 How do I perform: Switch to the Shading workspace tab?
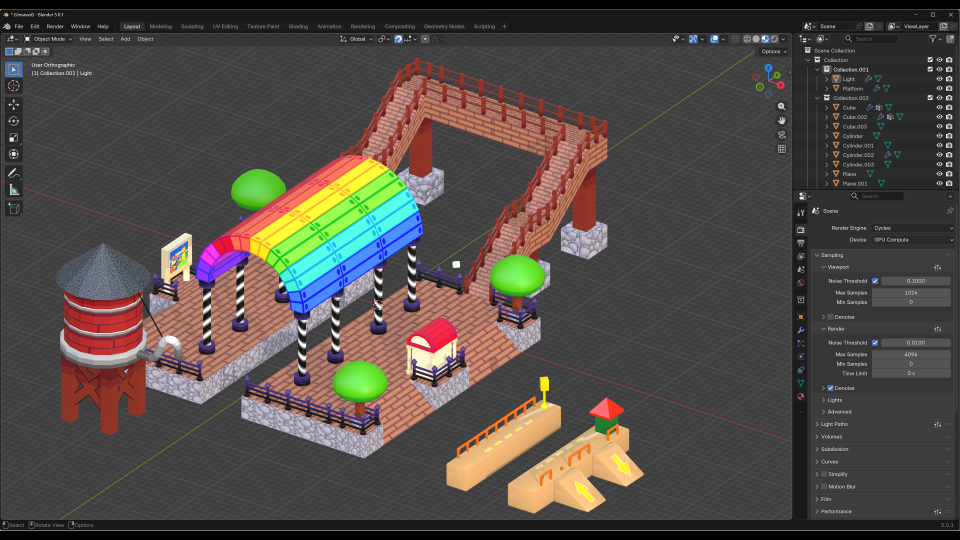pyautogui.click(x=298, y=26)
